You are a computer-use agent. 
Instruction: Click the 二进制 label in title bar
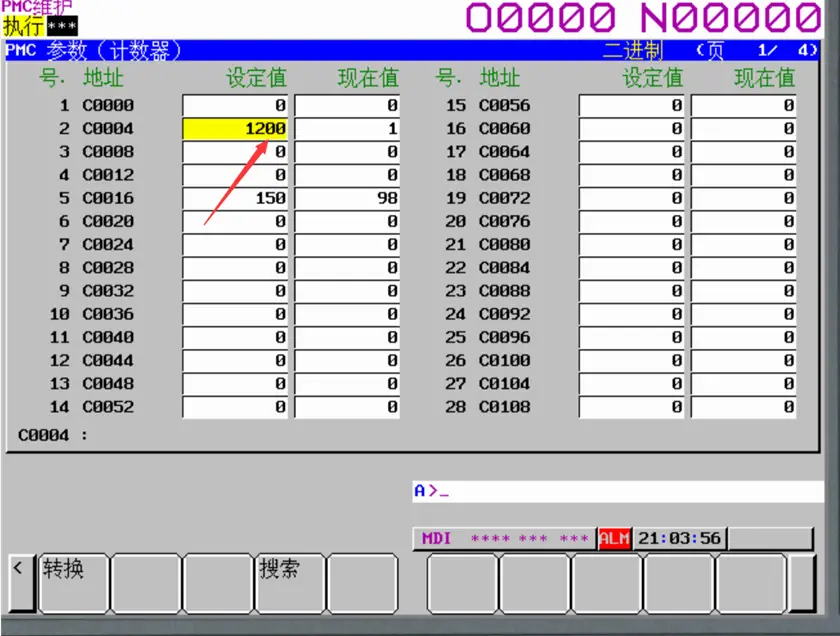pyautogui.click(x=633, y=51)
